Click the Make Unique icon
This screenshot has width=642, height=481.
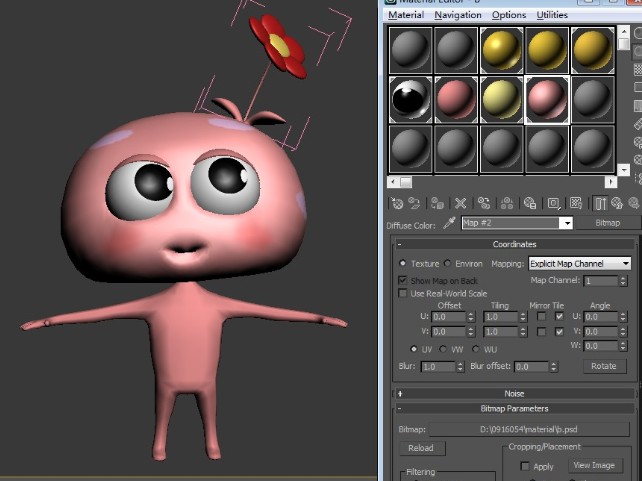(x=507, y=203)
